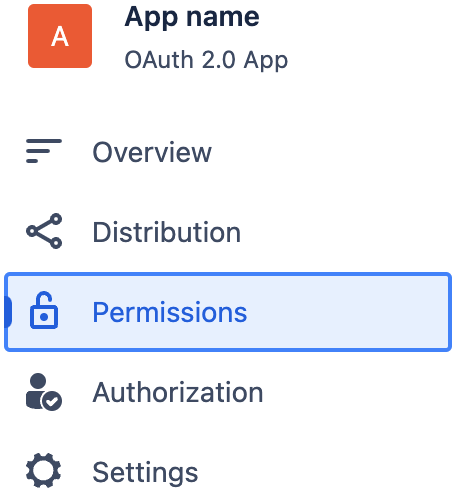Click the OAuth 2.0 App subtitle

[206, 60]
